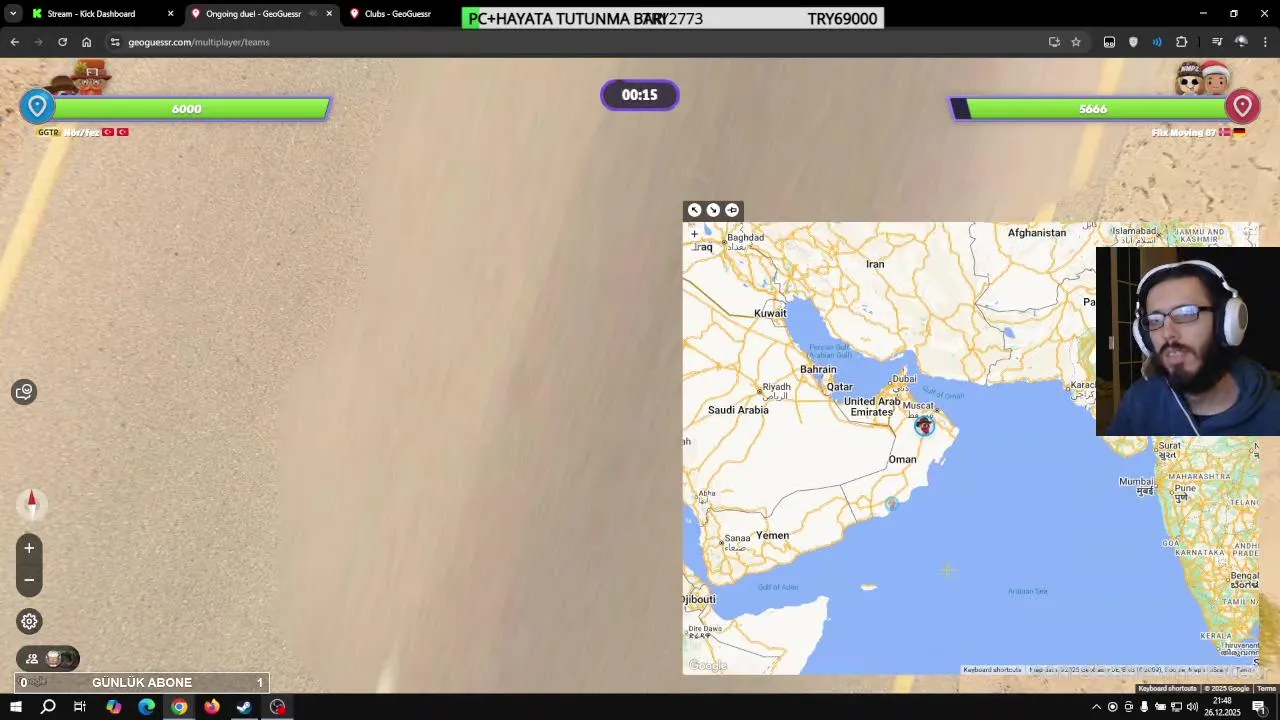This screenshot has width=1280, height=720.
Task: Click the install app icon in address bar
Action: point(1054,42)
